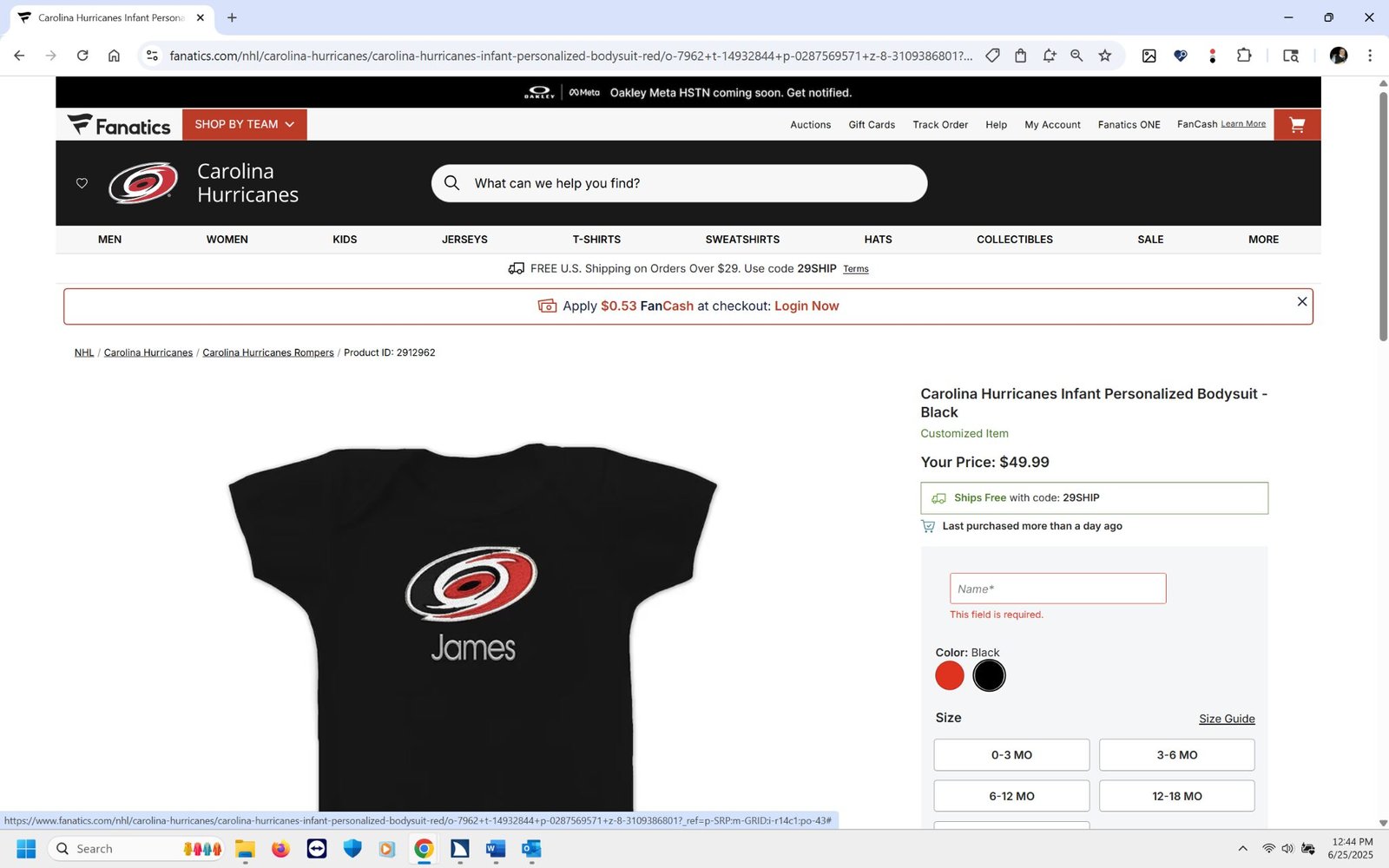Open the Chrome three-dot menu
Image resolution: width=1389 pixels, height=868 pixels.
tap(1370, 56)
